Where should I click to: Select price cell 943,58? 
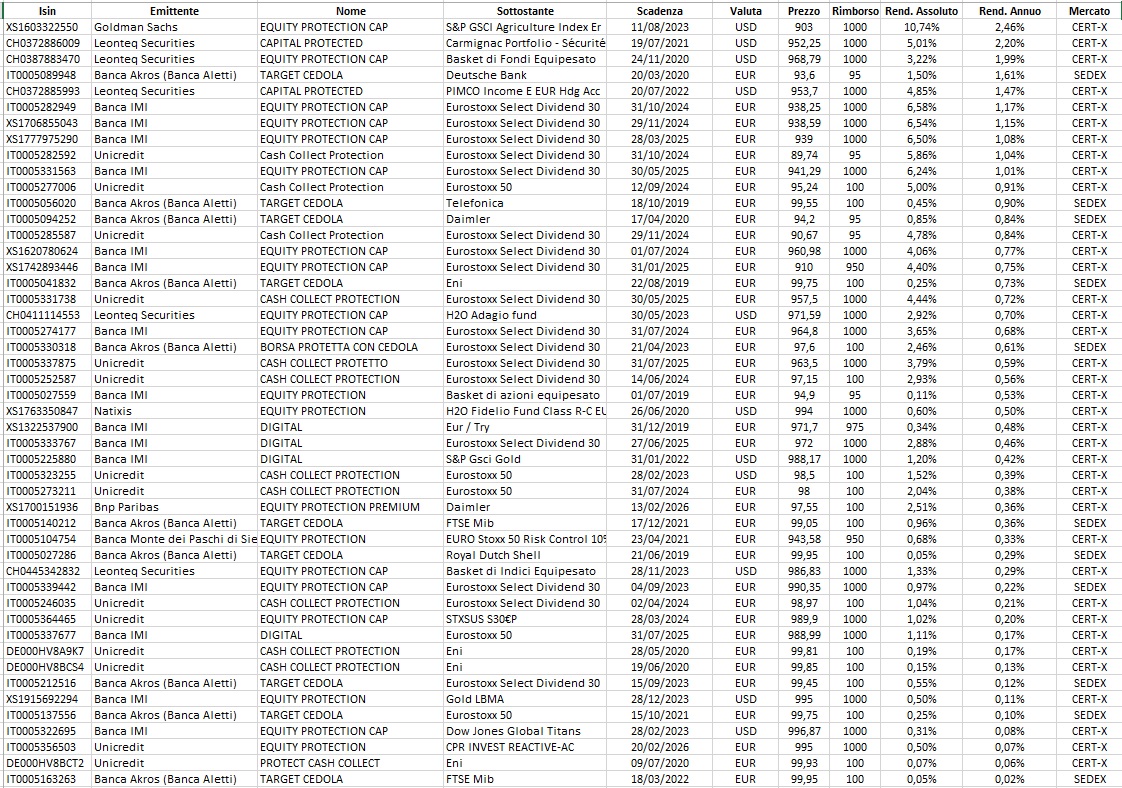tap(804, 539)
